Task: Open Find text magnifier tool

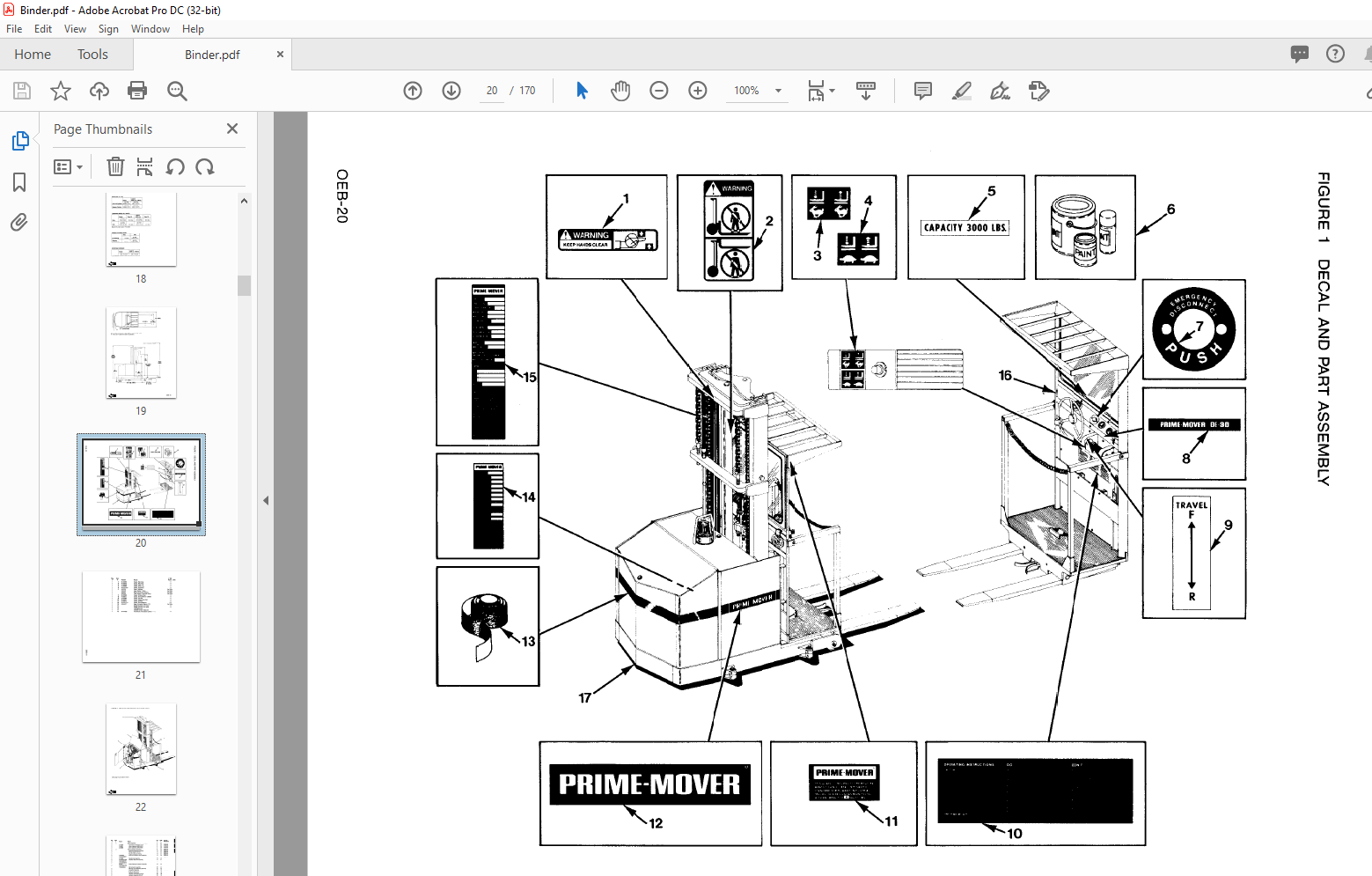Action: click(x=177, y=91)
